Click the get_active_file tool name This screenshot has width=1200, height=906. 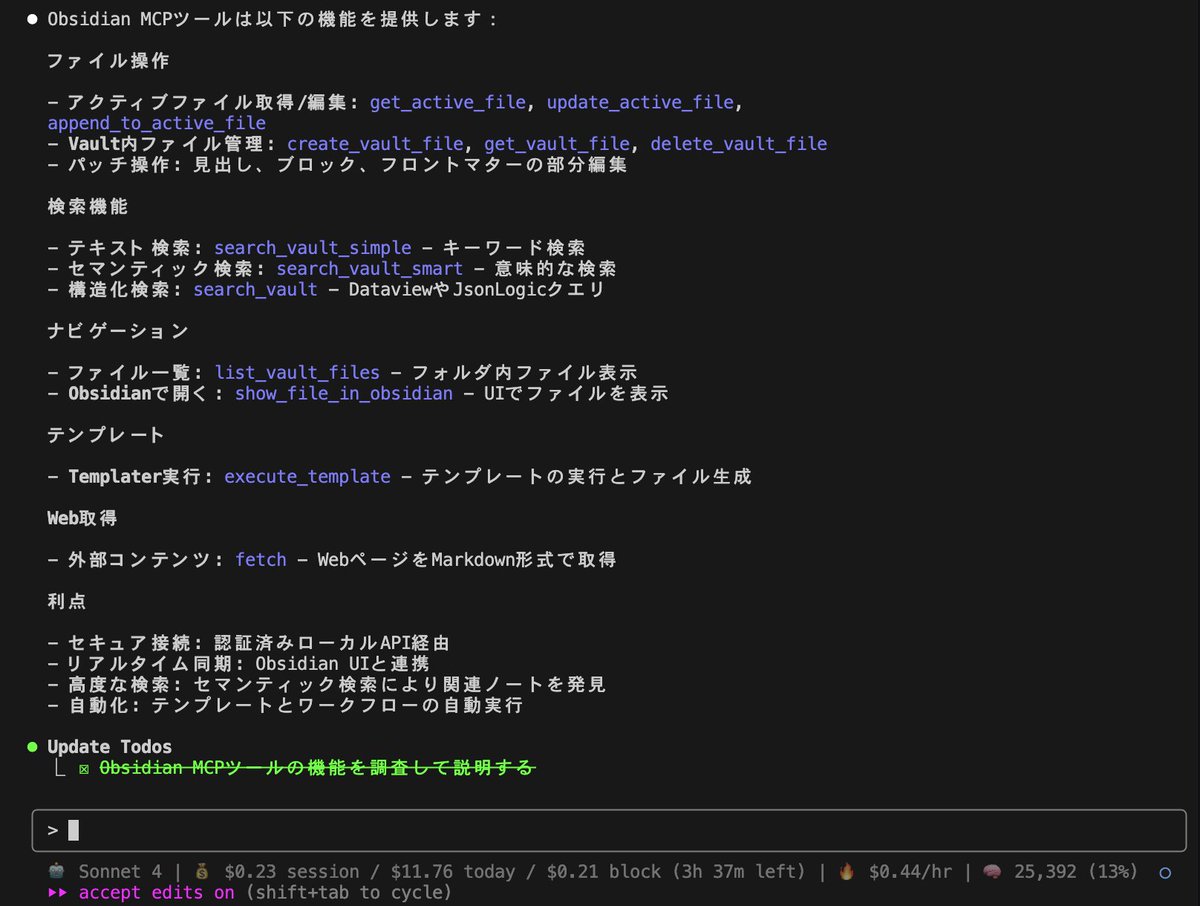click(x=448, y=102)
